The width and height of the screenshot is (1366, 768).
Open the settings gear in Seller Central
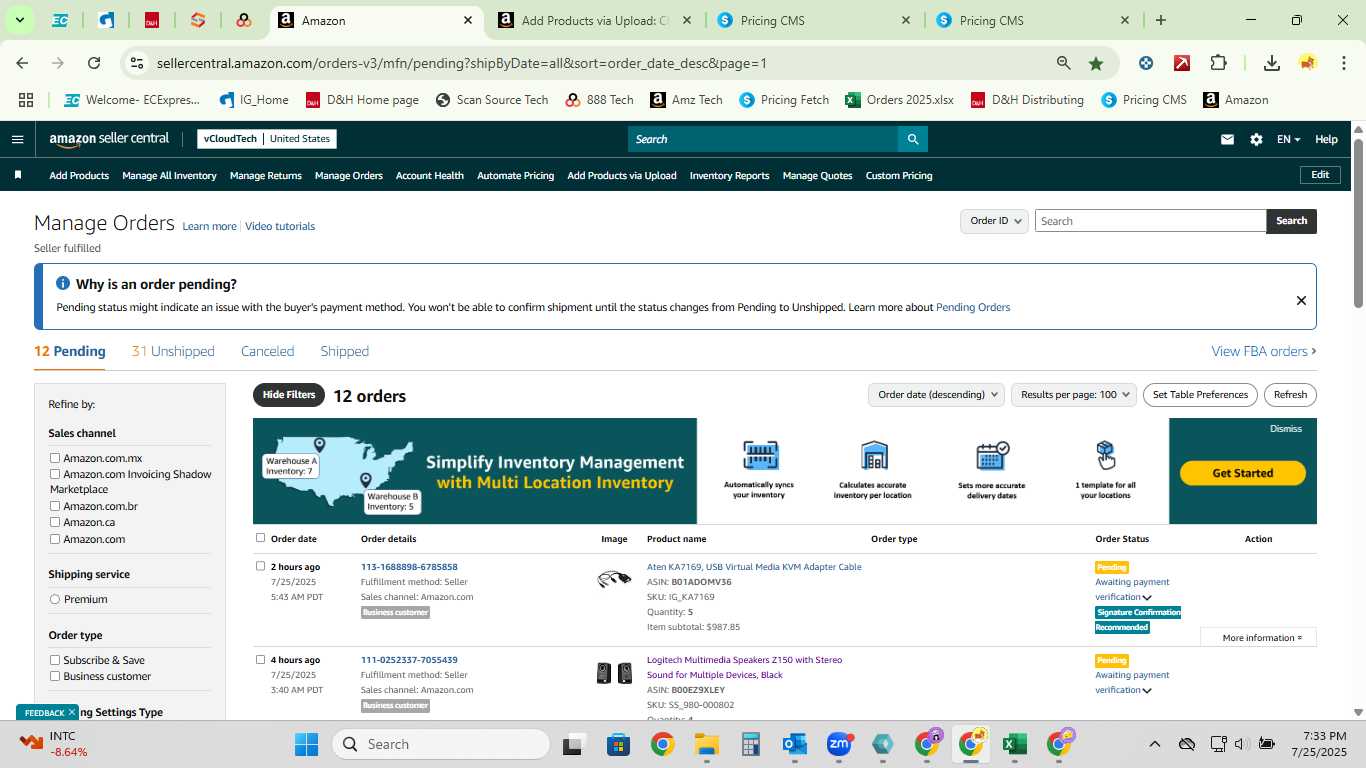pos(1256,139)
